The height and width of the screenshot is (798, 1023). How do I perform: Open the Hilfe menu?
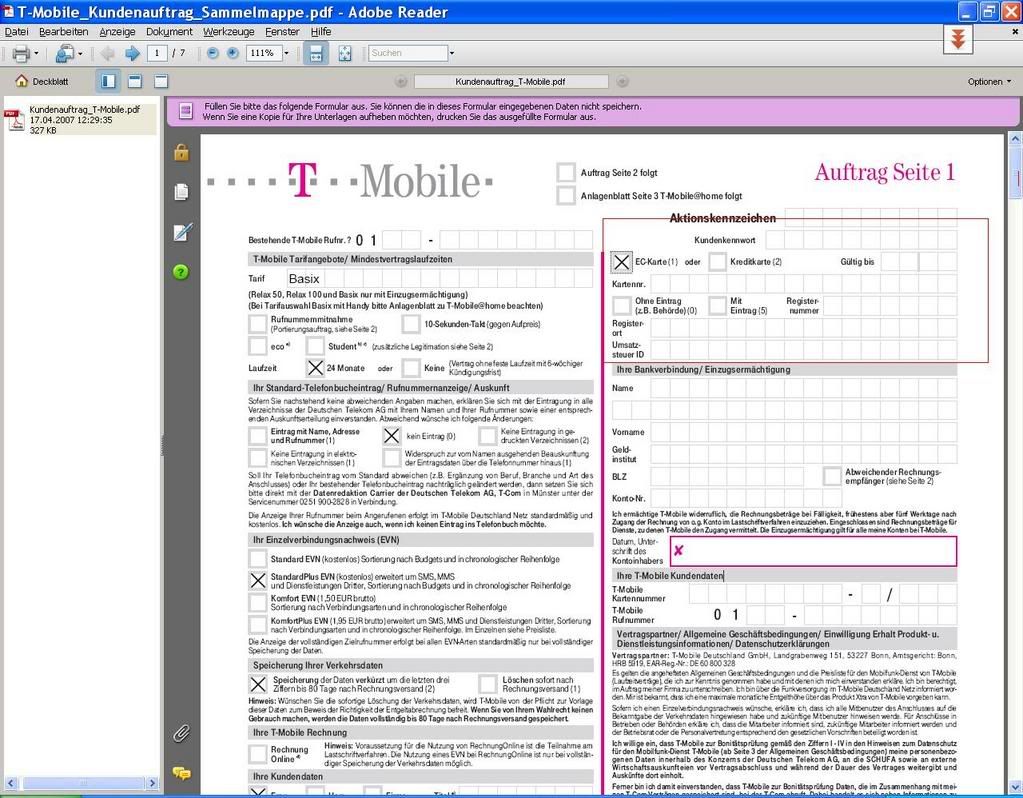(320, 31)
